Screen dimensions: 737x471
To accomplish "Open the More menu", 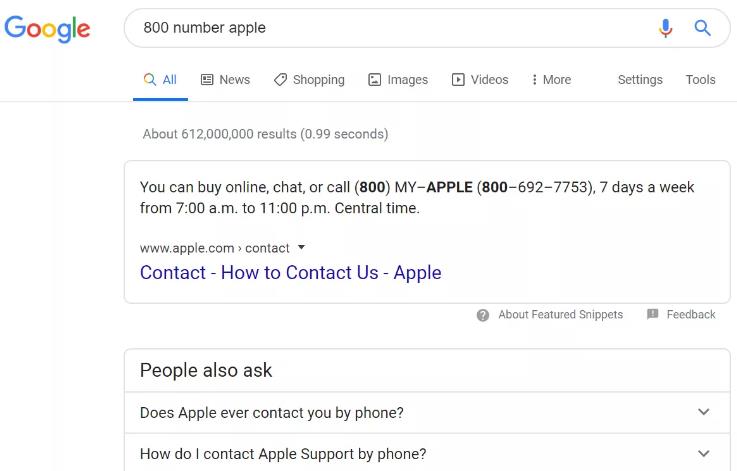I will tap(551, 79).
